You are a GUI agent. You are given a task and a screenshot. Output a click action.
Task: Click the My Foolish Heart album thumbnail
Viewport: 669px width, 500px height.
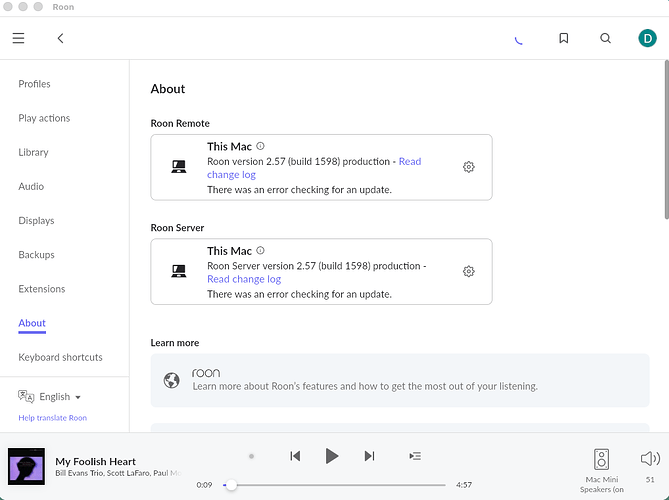coord(27,467)
